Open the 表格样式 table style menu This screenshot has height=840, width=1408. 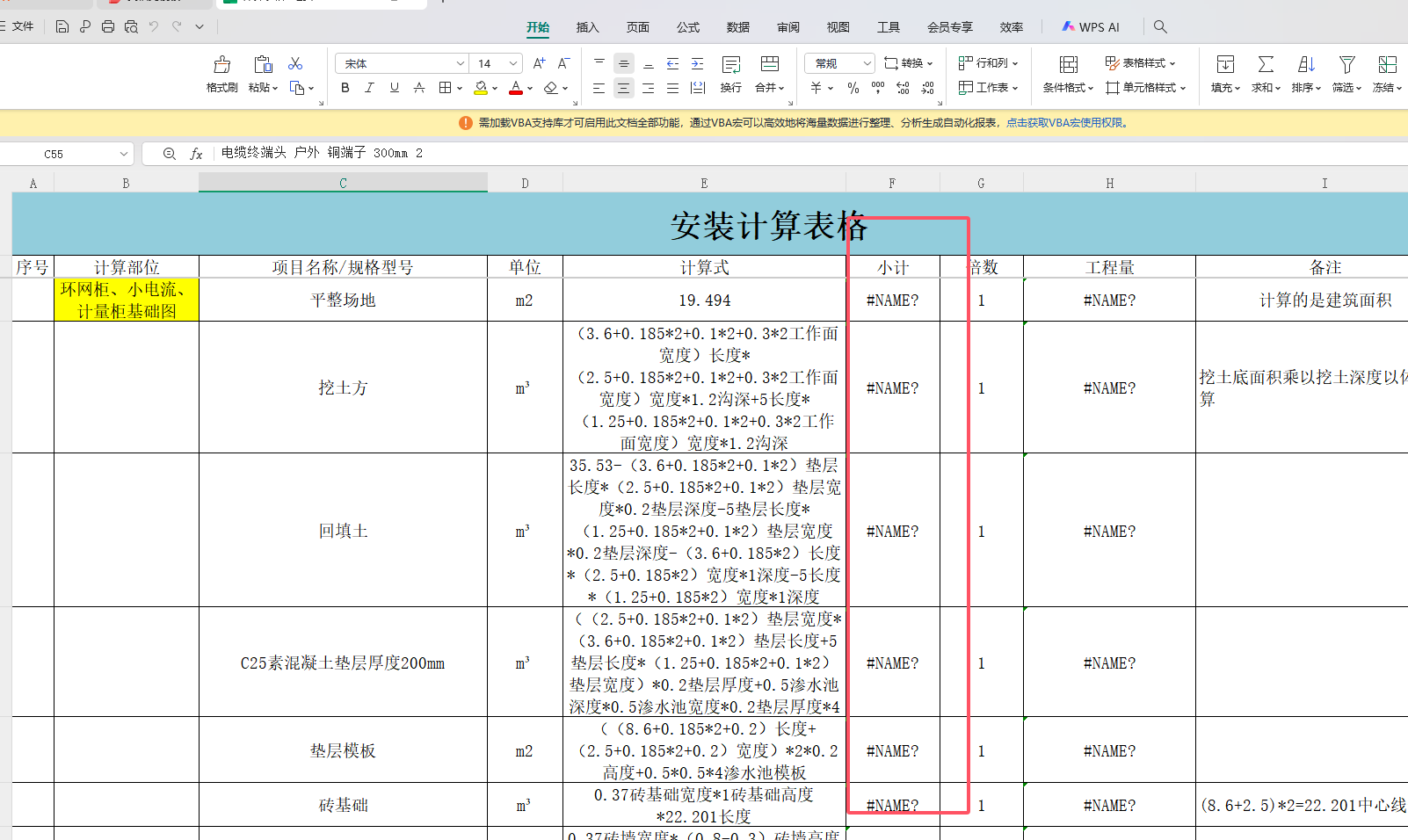tap(1140, 63)
